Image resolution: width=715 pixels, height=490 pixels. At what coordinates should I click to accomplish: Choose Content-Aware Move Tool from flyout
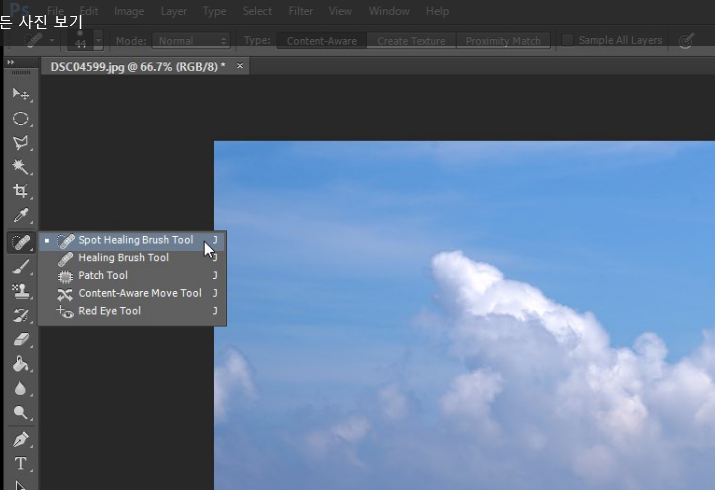pyautogui.click(x=132, y=294)
